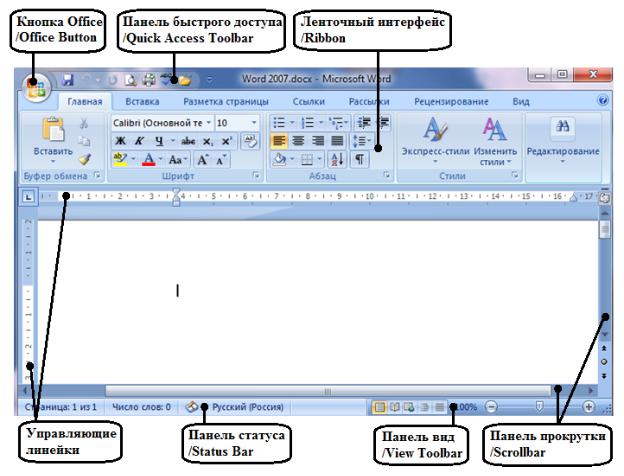Click the Word Help question mark icon
This screenshot has height=476, width=624.
point(603,100)
